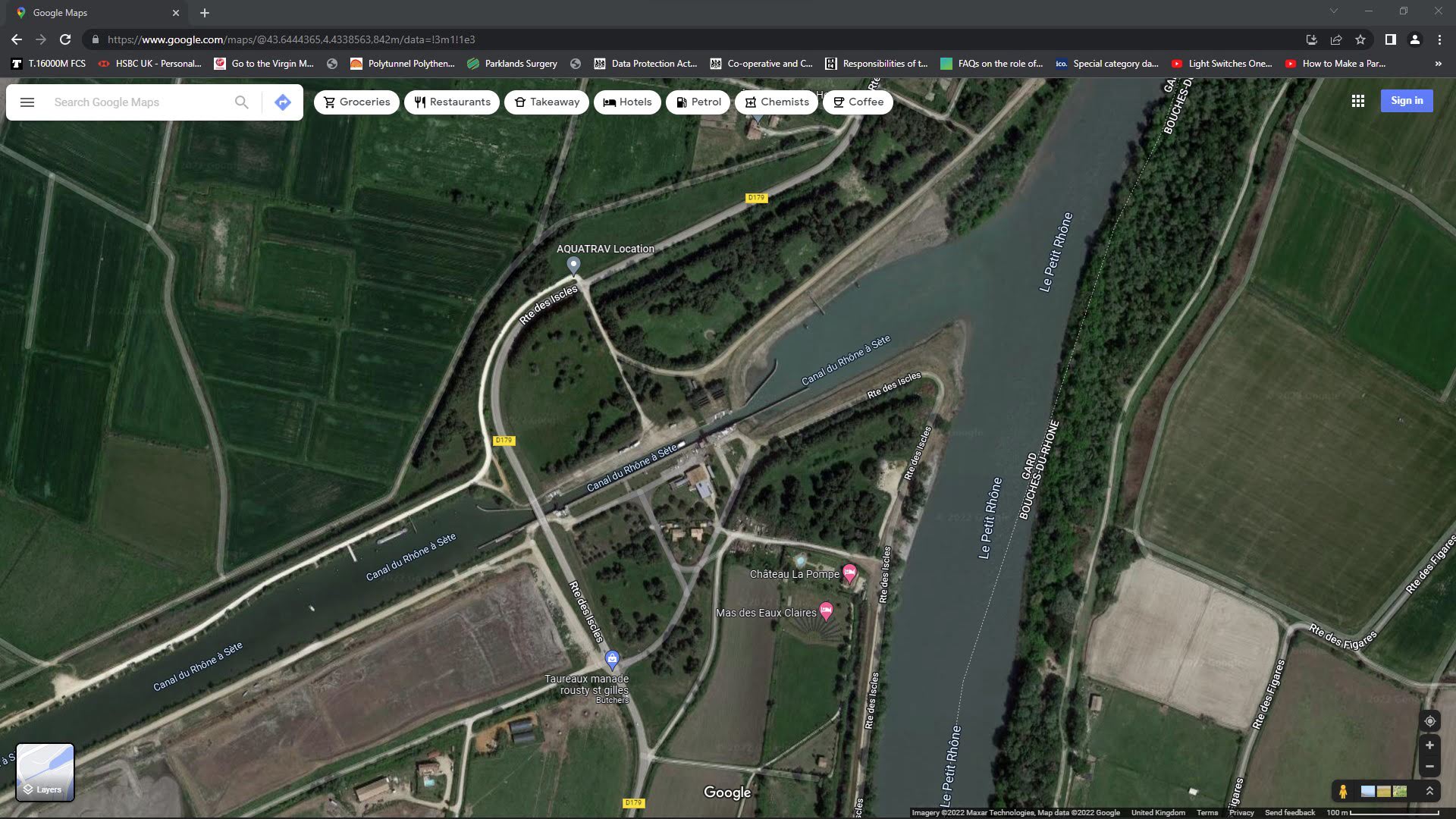The height and width of the screenshot is (819, 1456).
Task: Open the Send feedback link
Action: click(1289, 813)
